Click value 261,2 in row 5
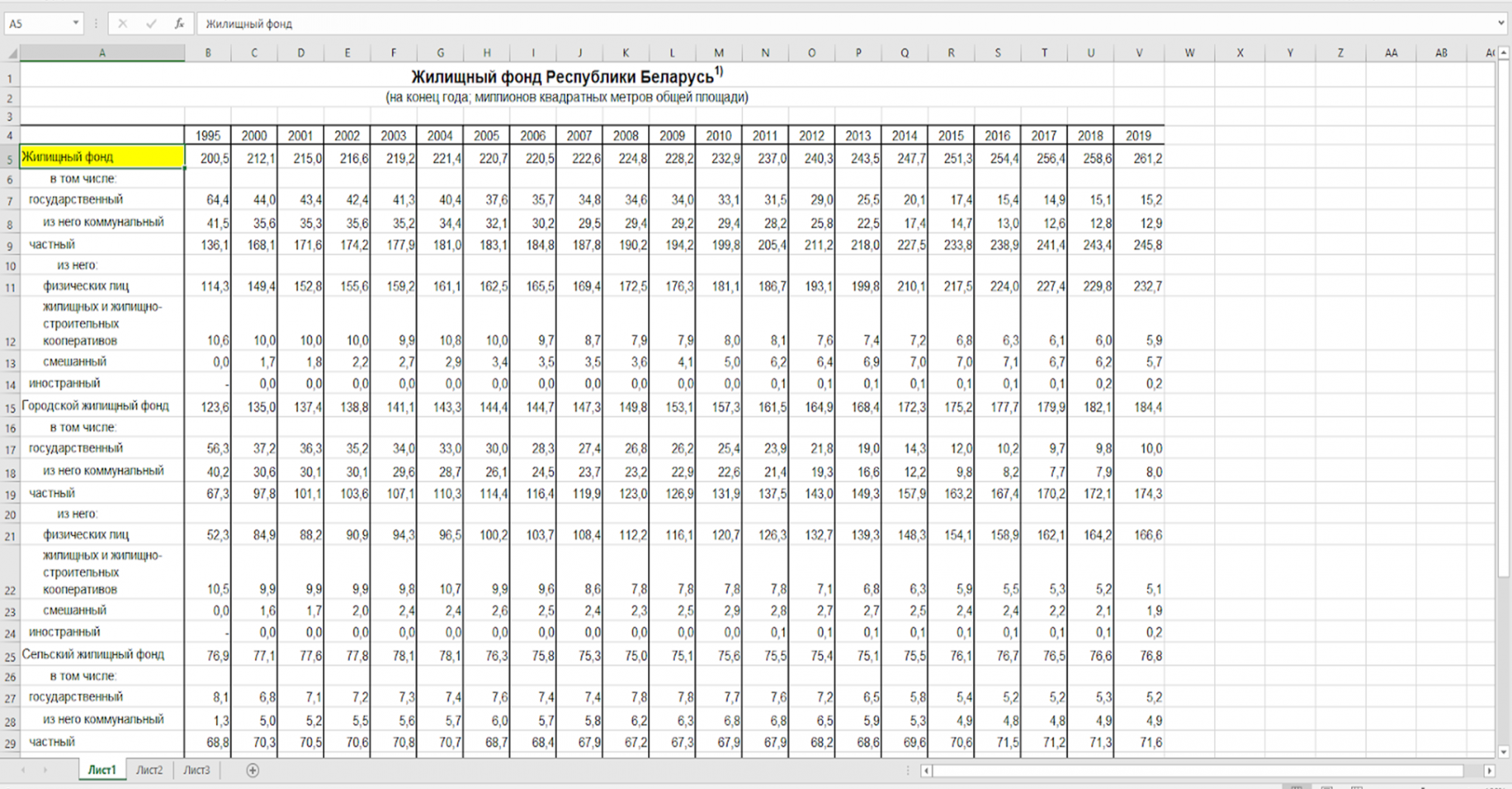The width and height of the screenshot is (1512, 789). pyautogui.click(x=1148, y=158)
